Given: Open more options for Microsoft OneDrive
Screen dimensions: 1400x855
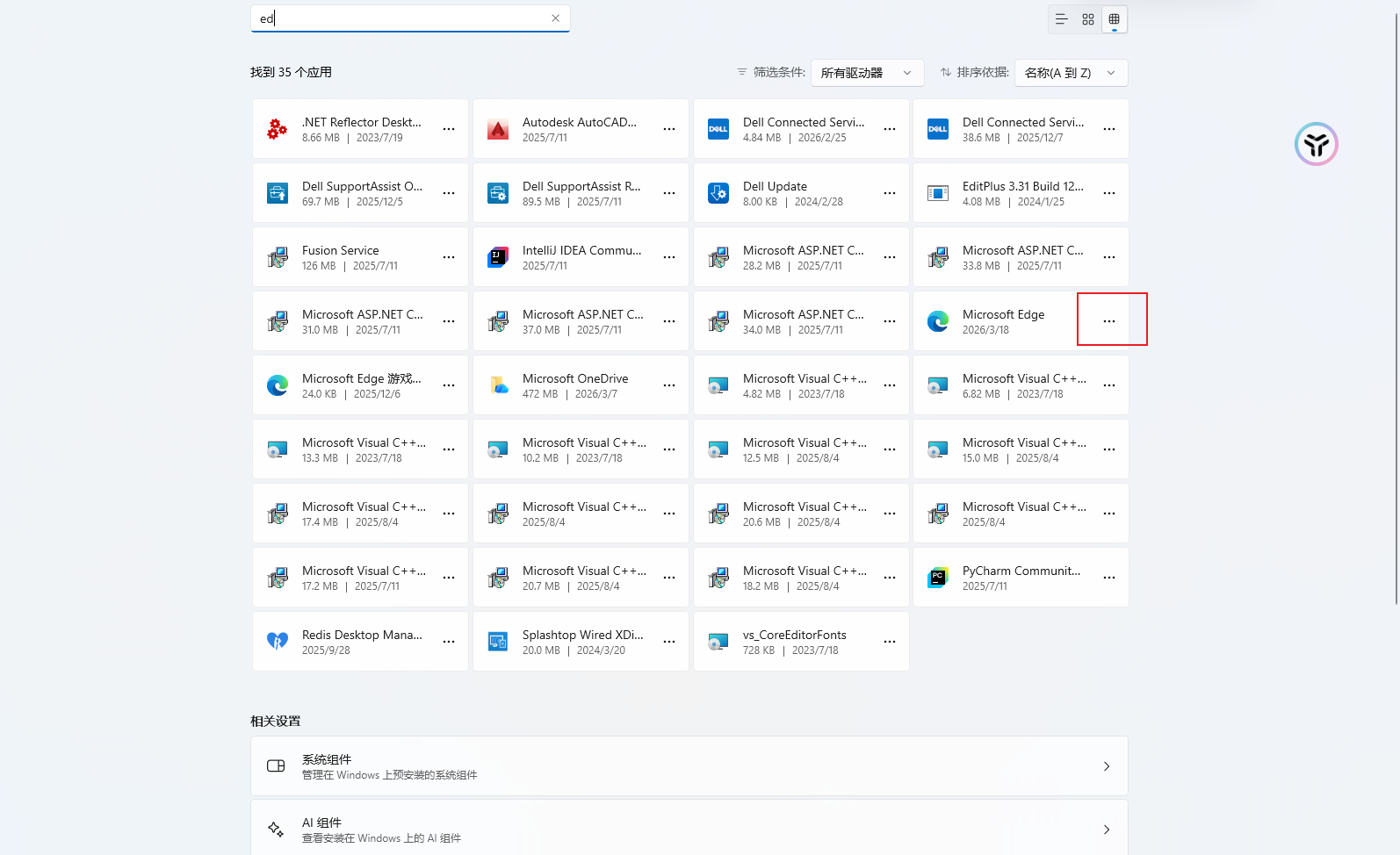Looking at the screenshot, I should (x=669, y=385).
